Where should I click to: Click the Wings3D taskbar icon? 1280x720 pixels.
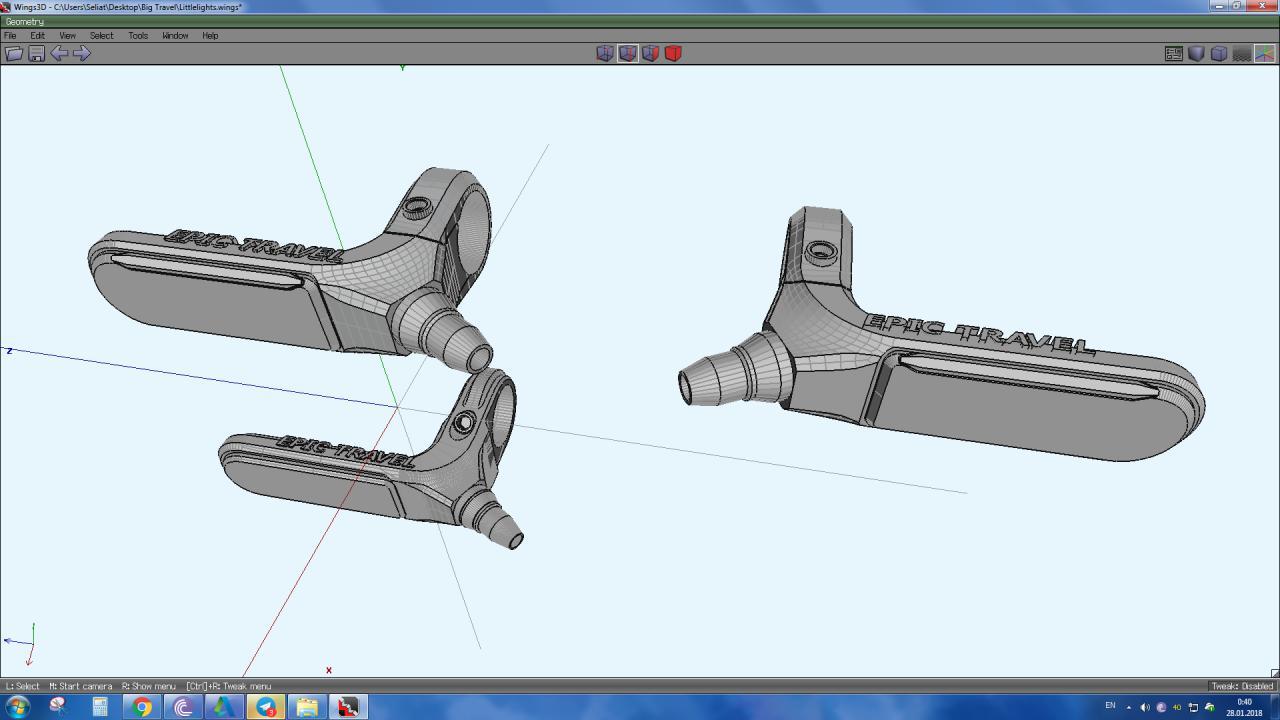coord(347,707)
